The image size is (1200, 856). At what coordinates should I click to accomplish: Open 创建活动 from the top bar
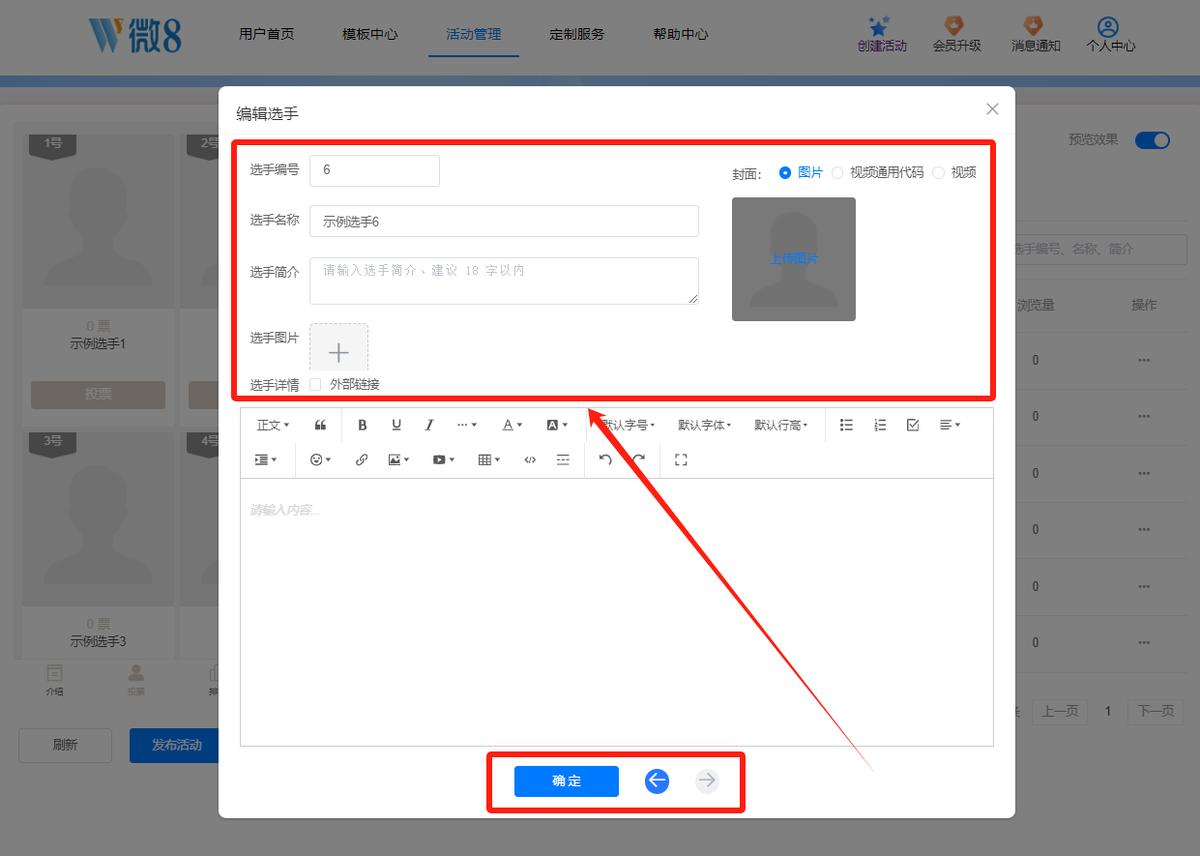pos(882,35)
